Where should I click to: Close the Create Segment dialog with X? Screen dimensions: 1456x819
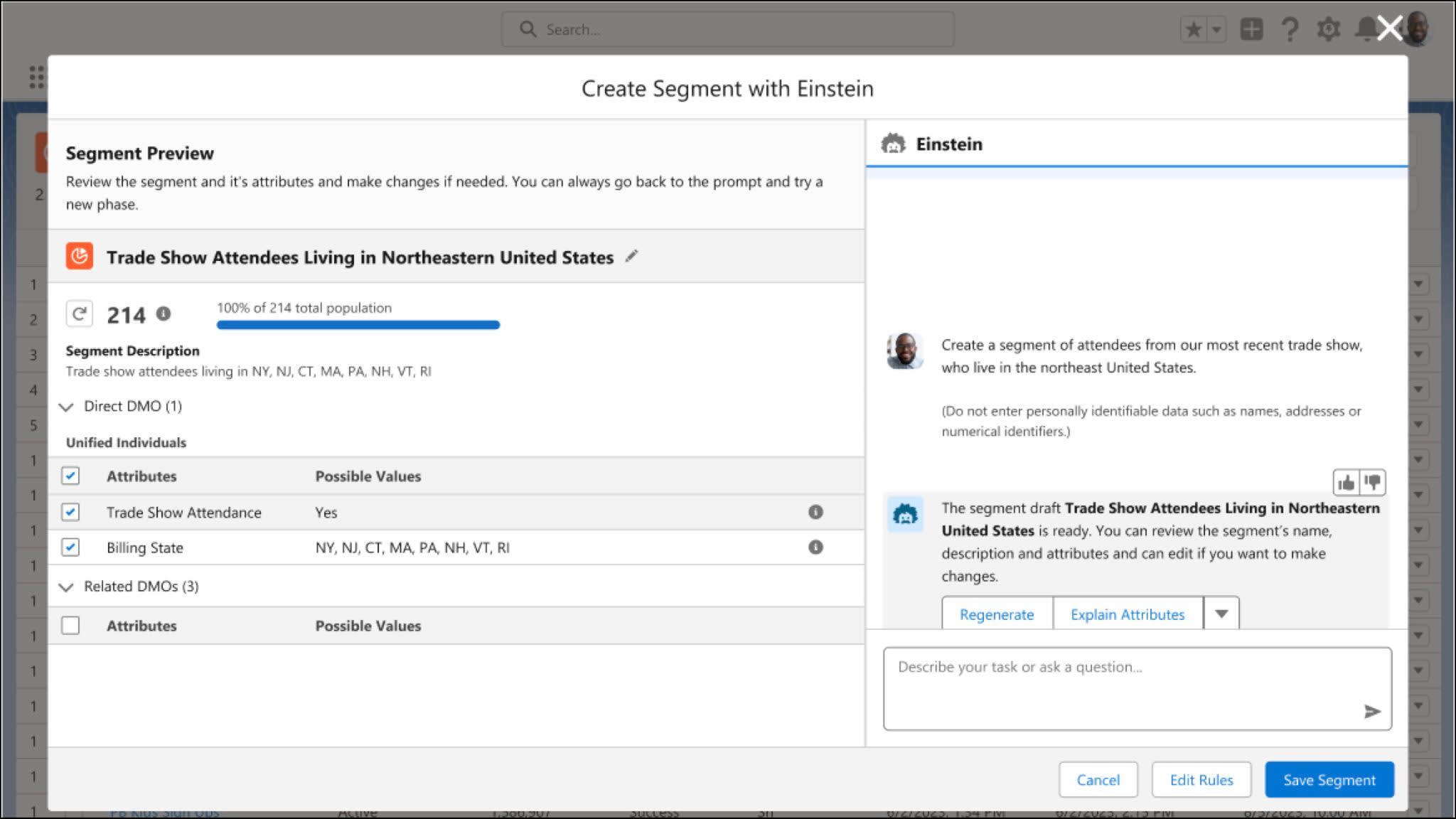1389,29
